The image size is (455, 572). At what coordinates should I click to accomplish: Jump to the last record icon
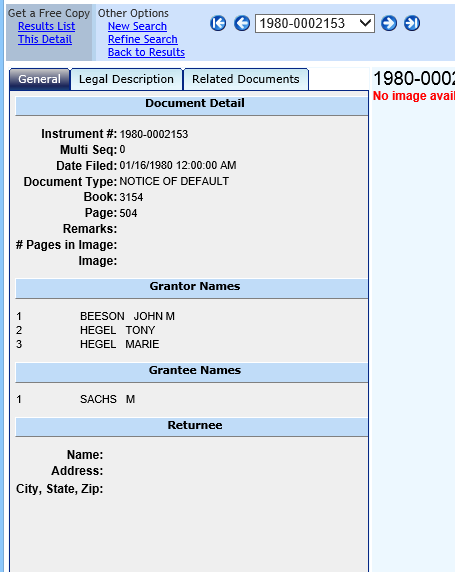pyautogui.click(x=412, y=23)
